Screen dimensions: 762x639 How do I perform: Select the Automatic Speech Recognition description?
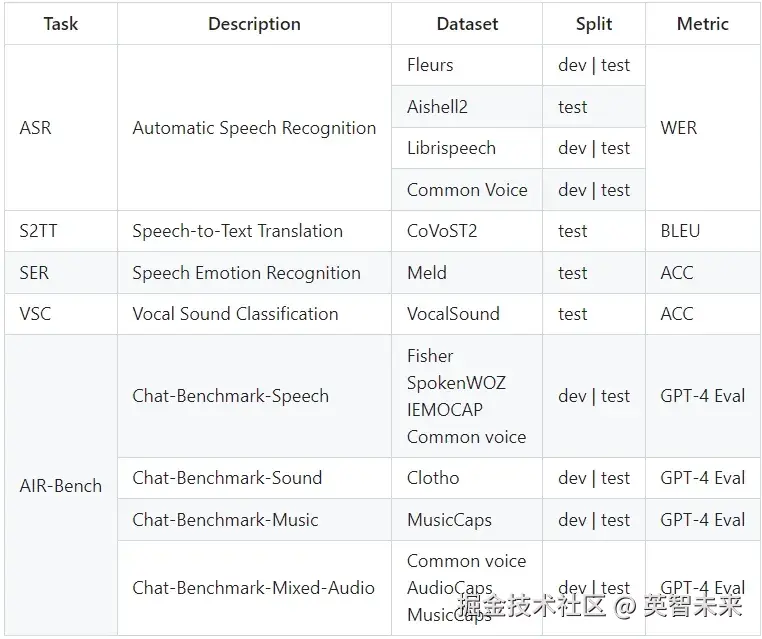coord(254,128)
